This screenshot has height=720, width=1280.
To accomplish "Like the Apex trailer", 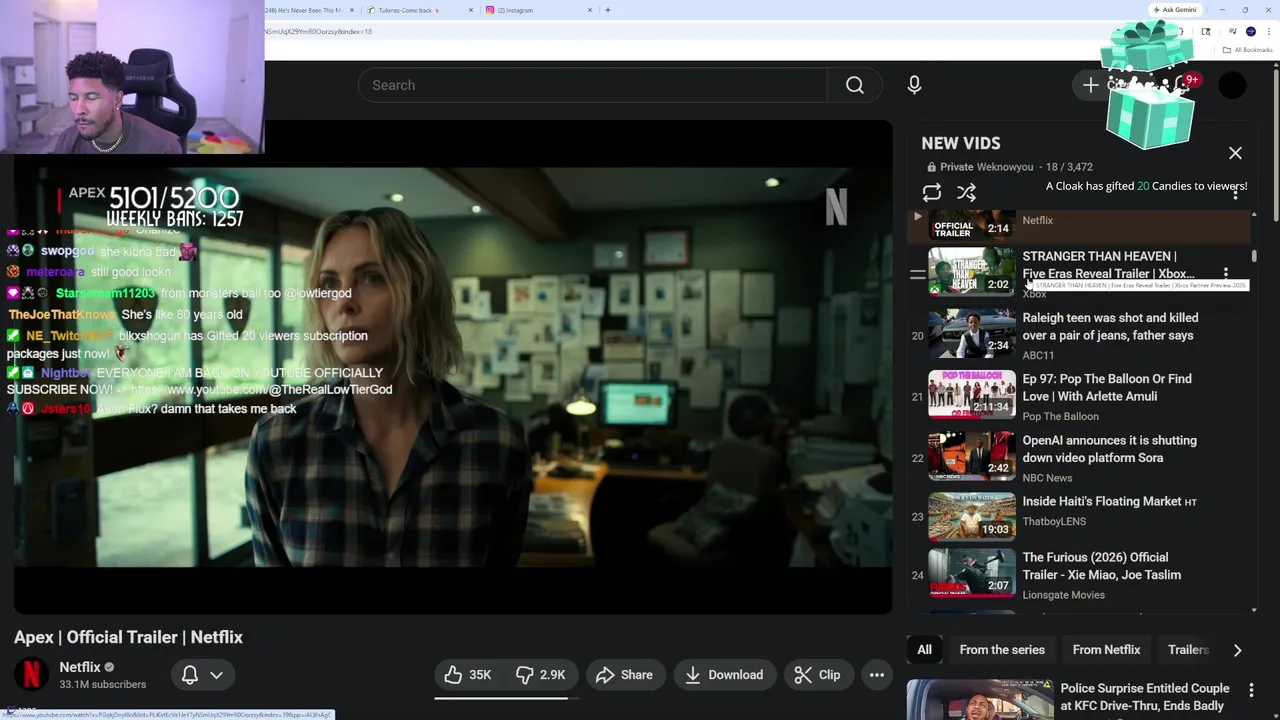I will point(467,675).
